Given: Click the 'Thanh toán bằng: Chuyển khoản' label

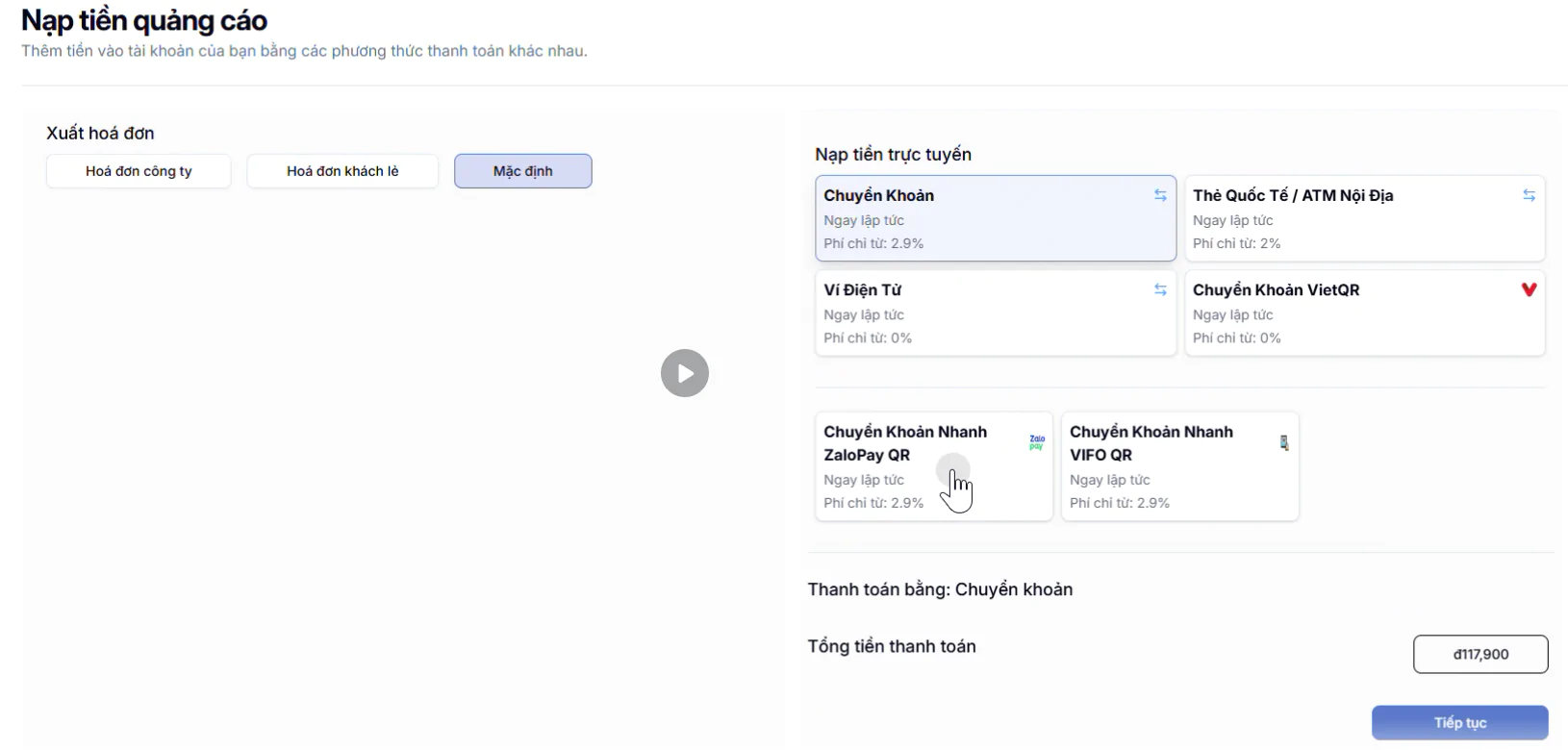Looking at the screenshot, I should click(x=940, y=589).
